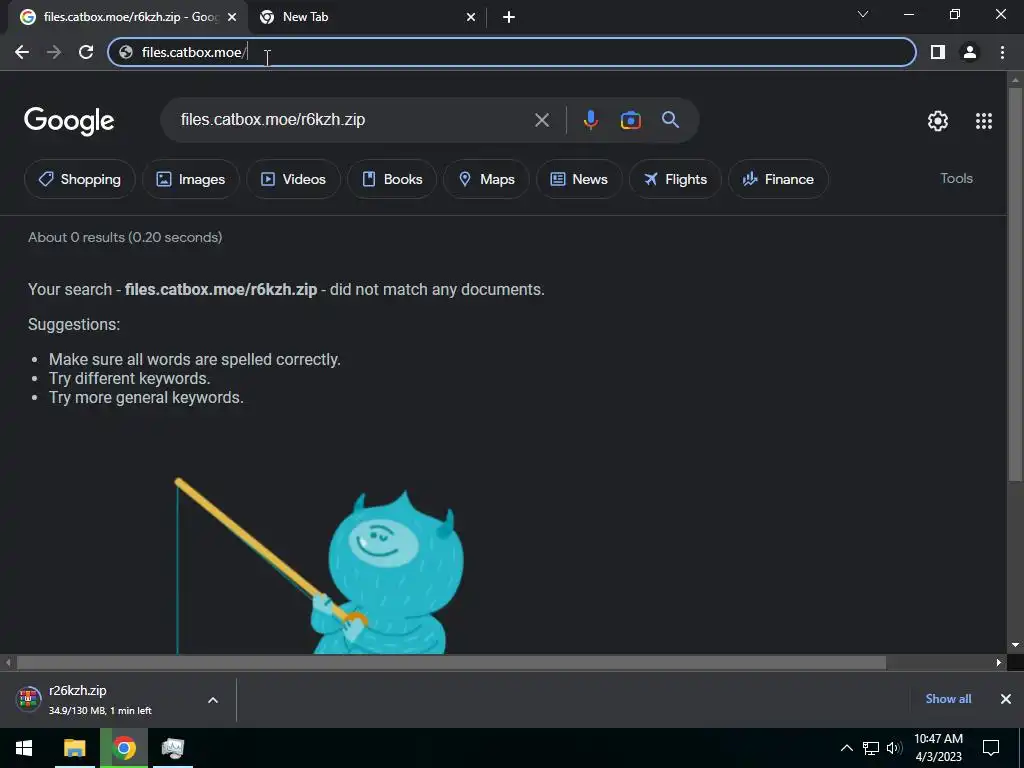
Task: Close the downloads bar
Action: [1006, 699]
